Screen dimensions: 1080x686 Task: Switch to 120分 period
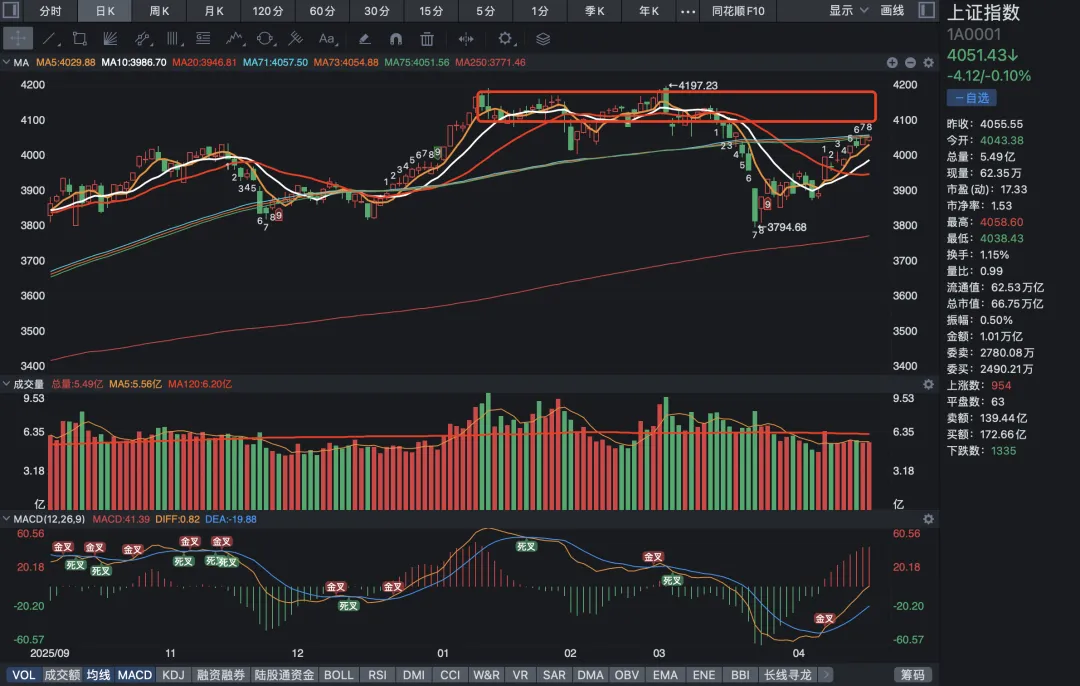pyautogui.click(x=267, y=11)
